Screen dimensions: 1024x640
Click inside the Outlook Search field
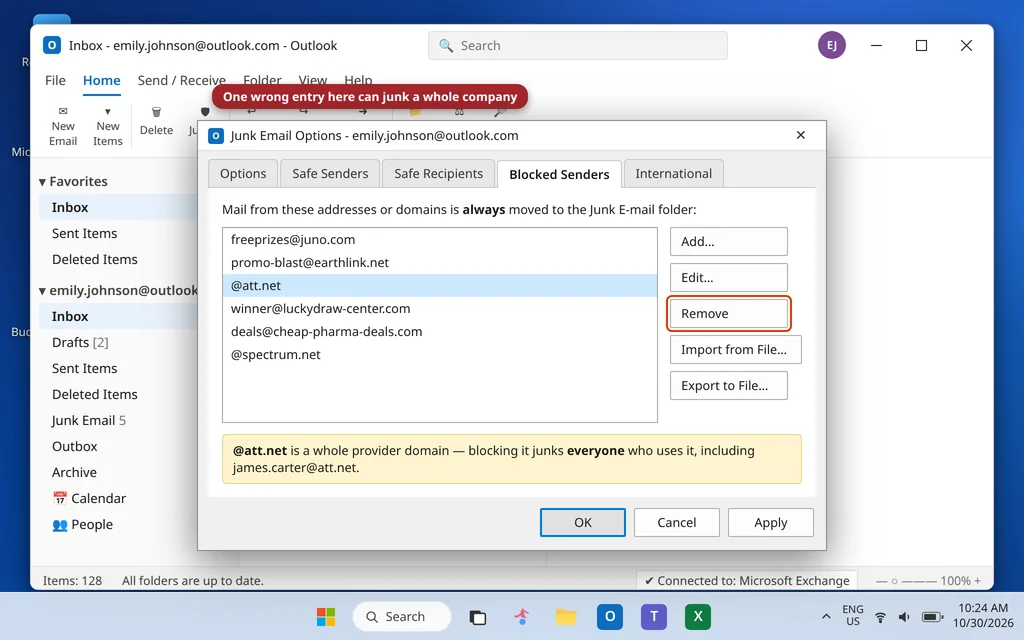[x=577, y=46]
